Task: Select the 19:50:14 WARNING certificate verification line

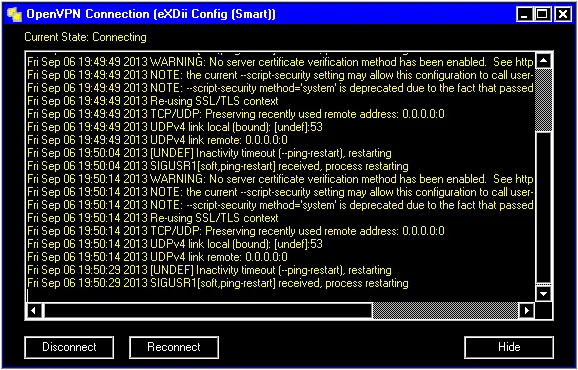Action: click(x=280, y=179)
